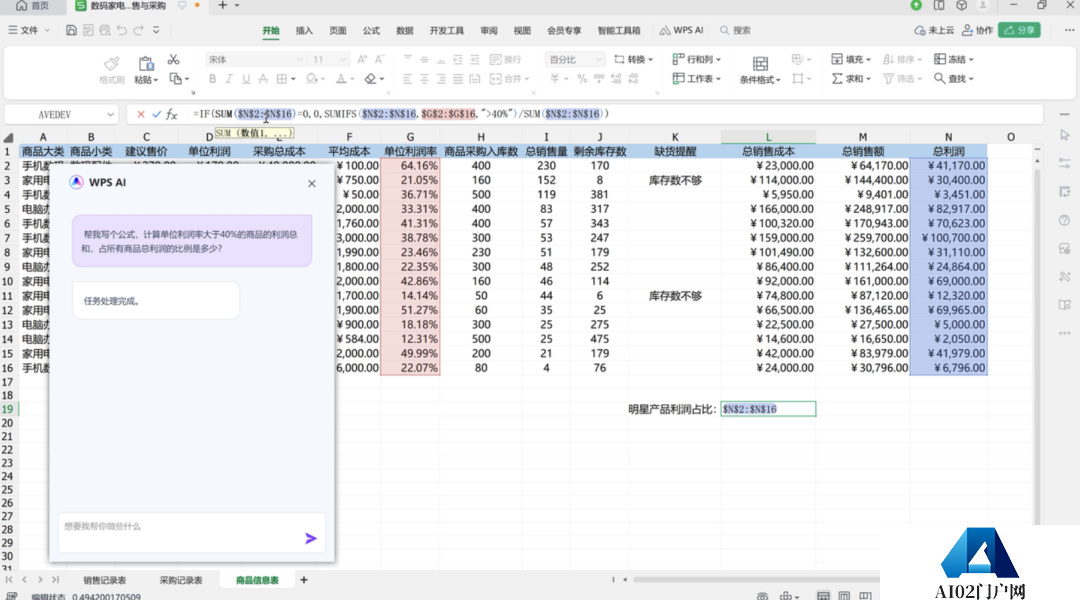Screen dimensions: 1080x600
Task: Open the font name 宋体 dropdown
Action: (x=300, y=59)
